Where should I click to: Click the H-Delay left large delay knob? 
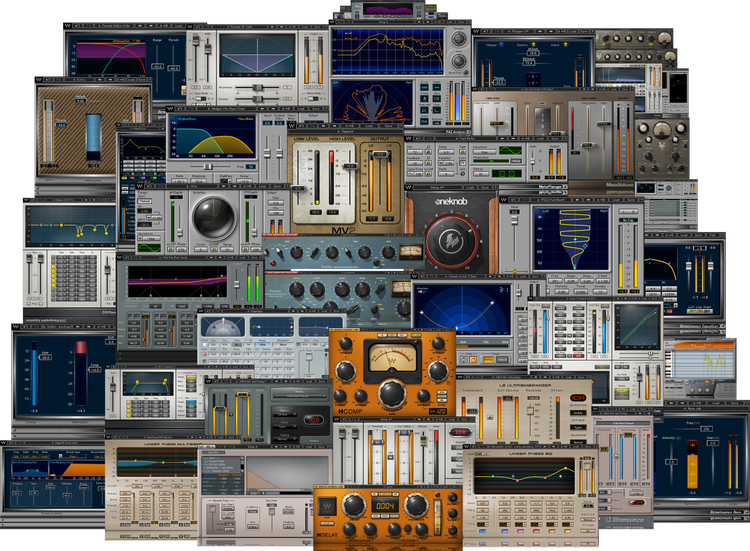(354, 505)
